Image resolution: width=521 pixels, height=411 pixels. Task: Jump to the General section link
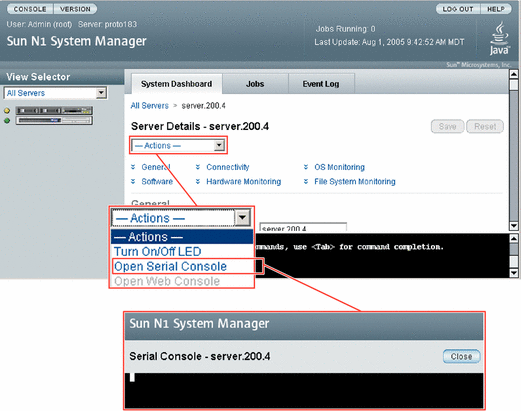click(156, 167)
